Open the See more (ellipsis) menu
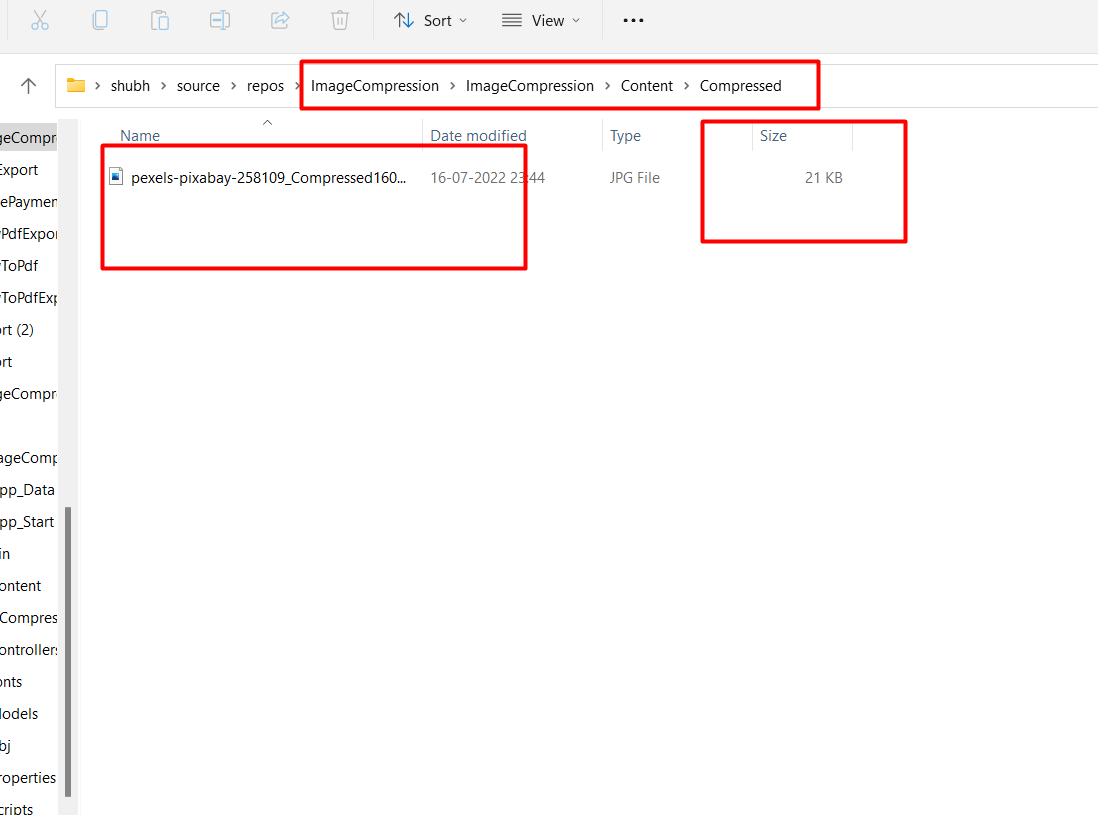This screenshot has height=815, width=1098. click(x=633, y=20)
